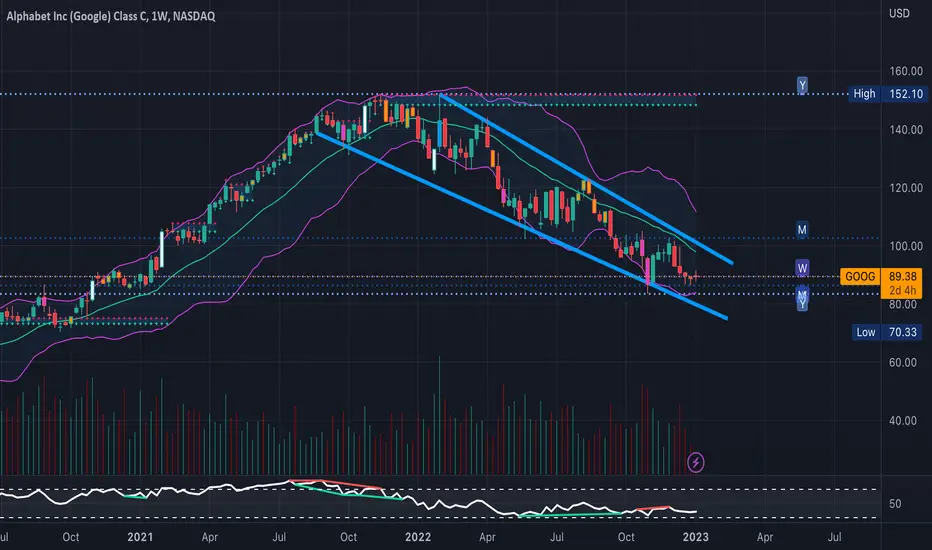Image resolution: width=932 pixels, height=550 pixels.
Task: Click the 60.00 price axis label
Action: 903,363
